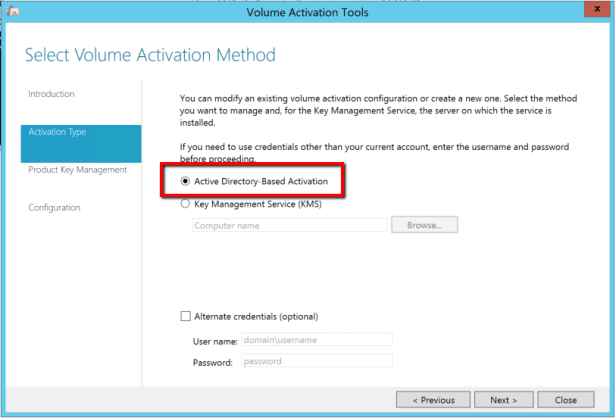Click the Password label text
The width and height of the screenshot is (616, 418).
(x=213, y=361)
